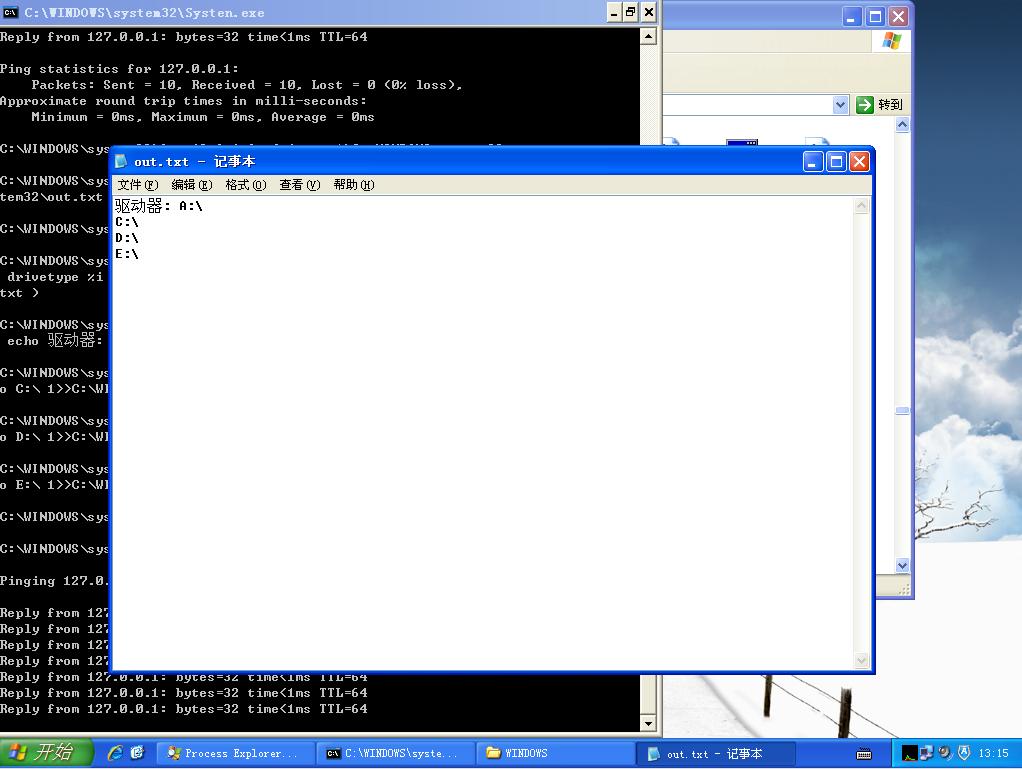Click the 开始 Start button
The height and width of the screenshot is (769, 1022).
(45, 753)
